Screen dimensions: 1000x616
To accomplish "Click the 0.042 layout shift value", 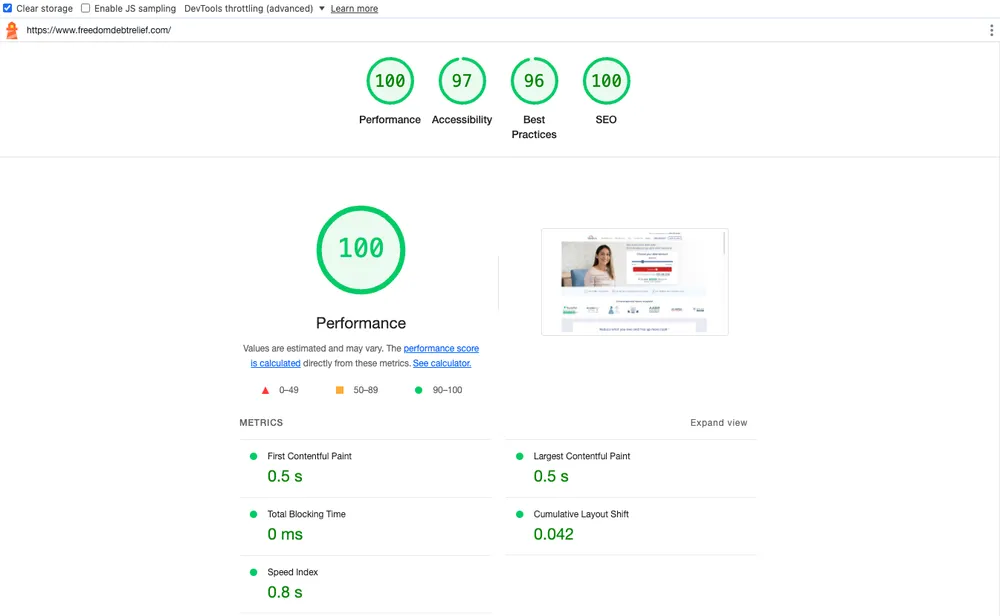I will (554, 534).
